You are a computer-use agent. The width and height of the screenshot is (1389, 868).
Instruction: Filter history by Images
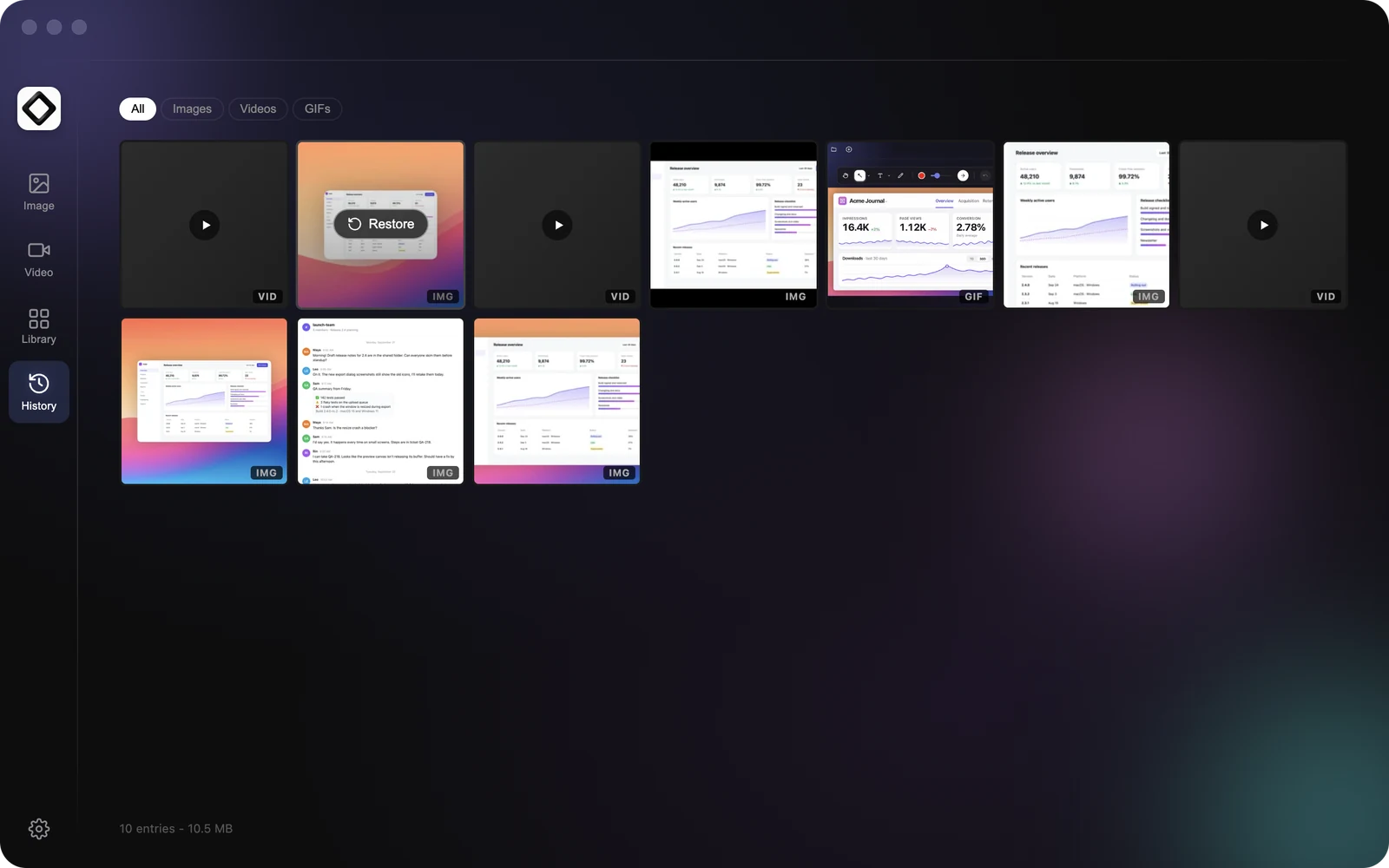tap(192, 108)
